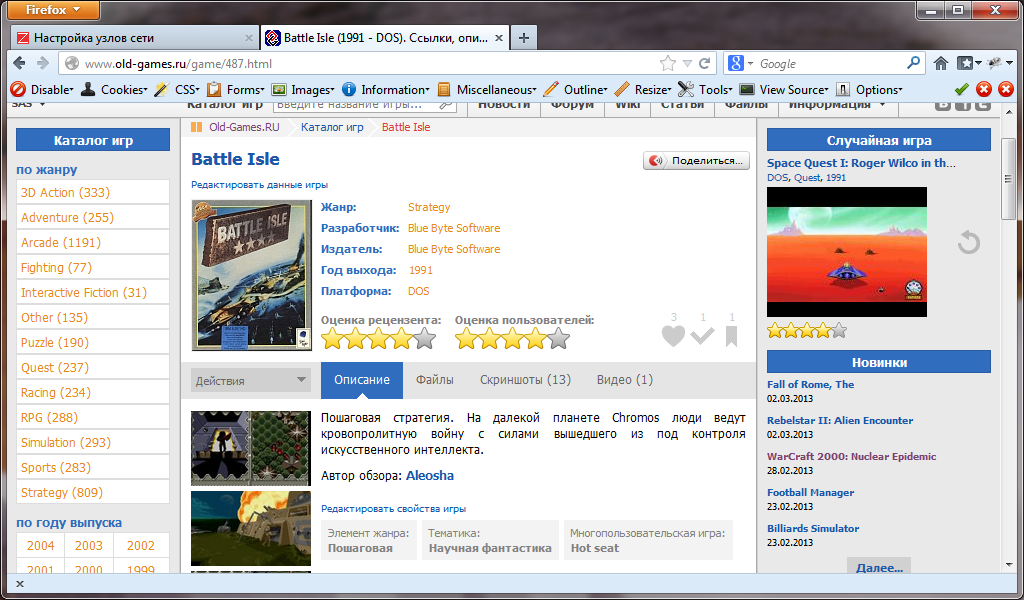The height and width of the screenshot is (600, 1024).
Task: Open Space Quest I random game link
Action: coord(861,163)
